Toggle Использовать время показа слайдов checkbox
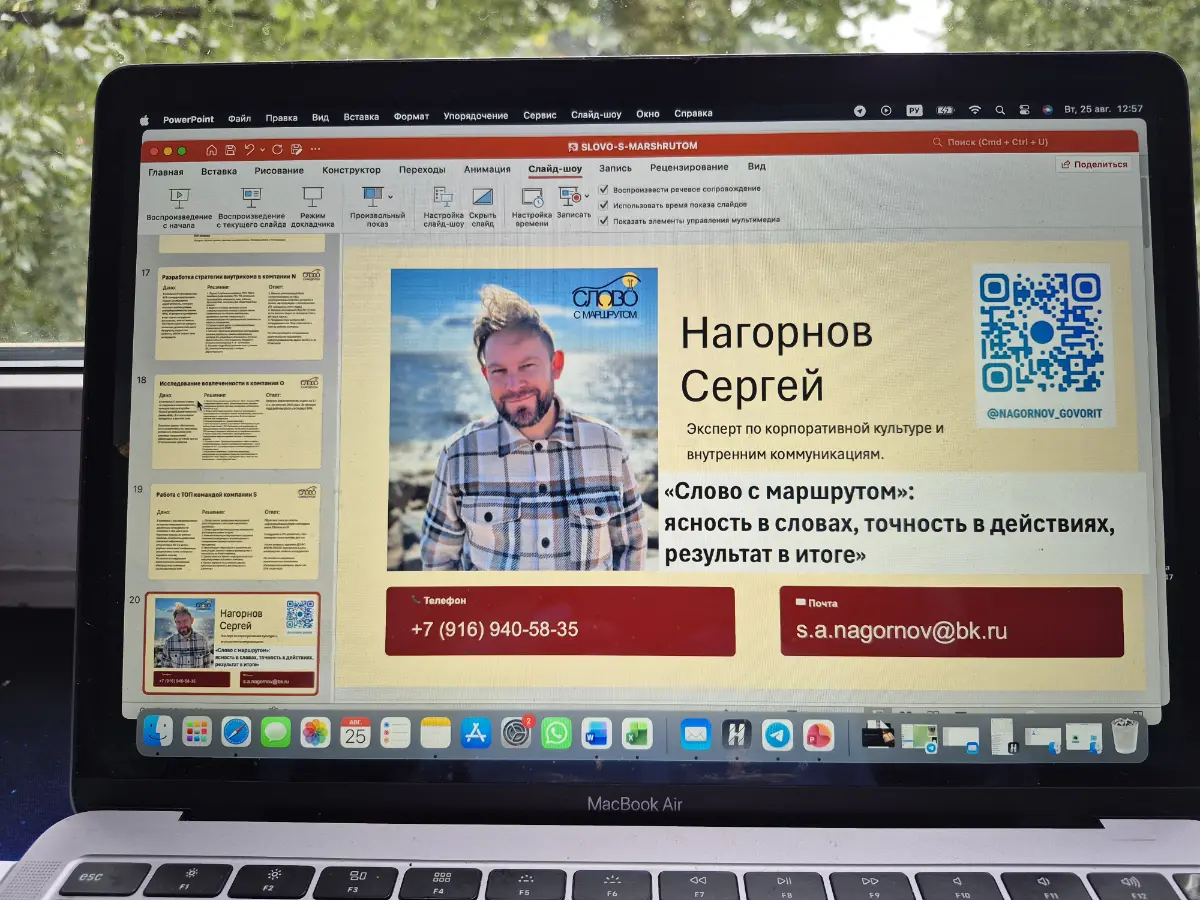Viewport: 1200px width, 900px height. pos(604,204)
